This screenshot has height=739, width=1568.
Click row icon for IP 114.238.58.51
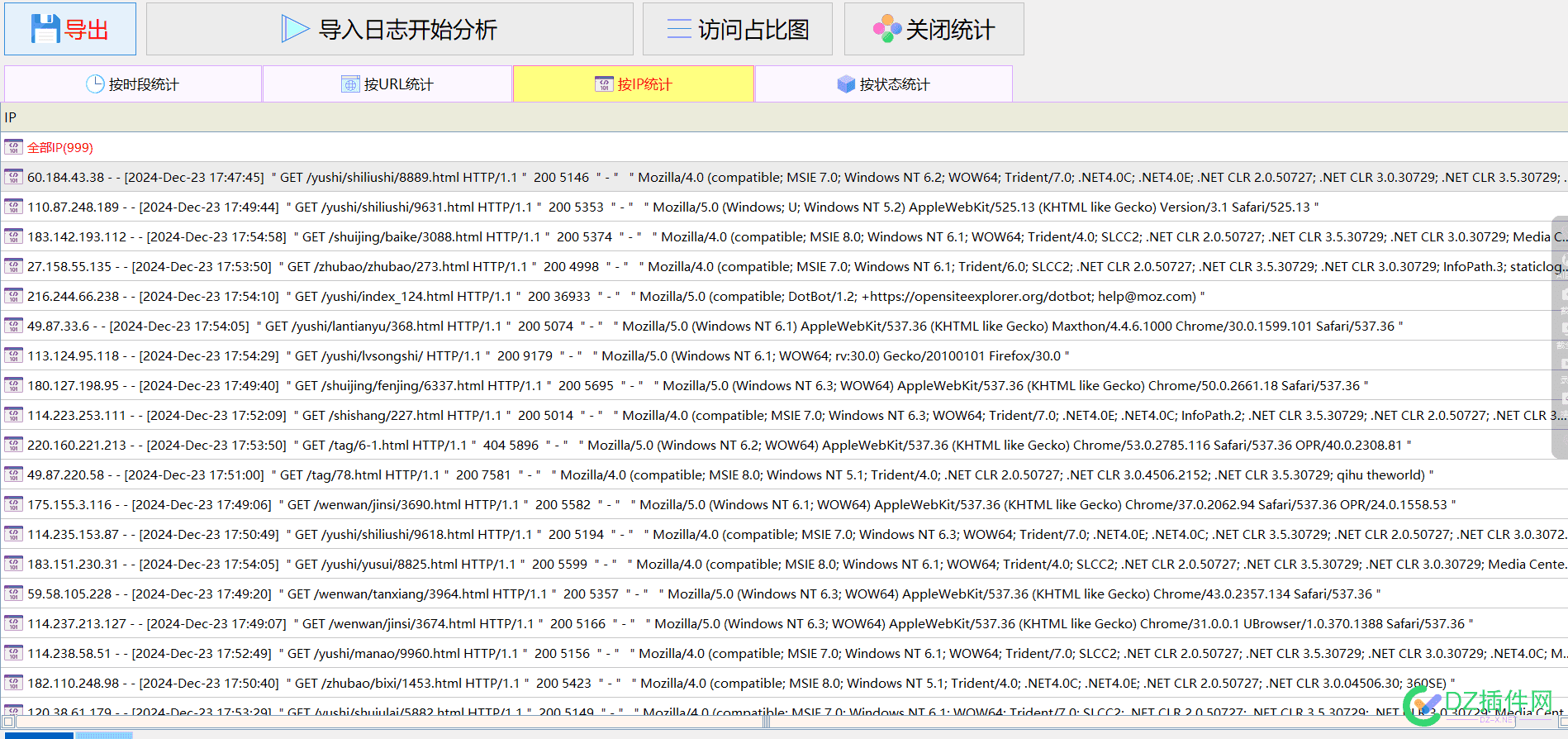coord(13,653)
